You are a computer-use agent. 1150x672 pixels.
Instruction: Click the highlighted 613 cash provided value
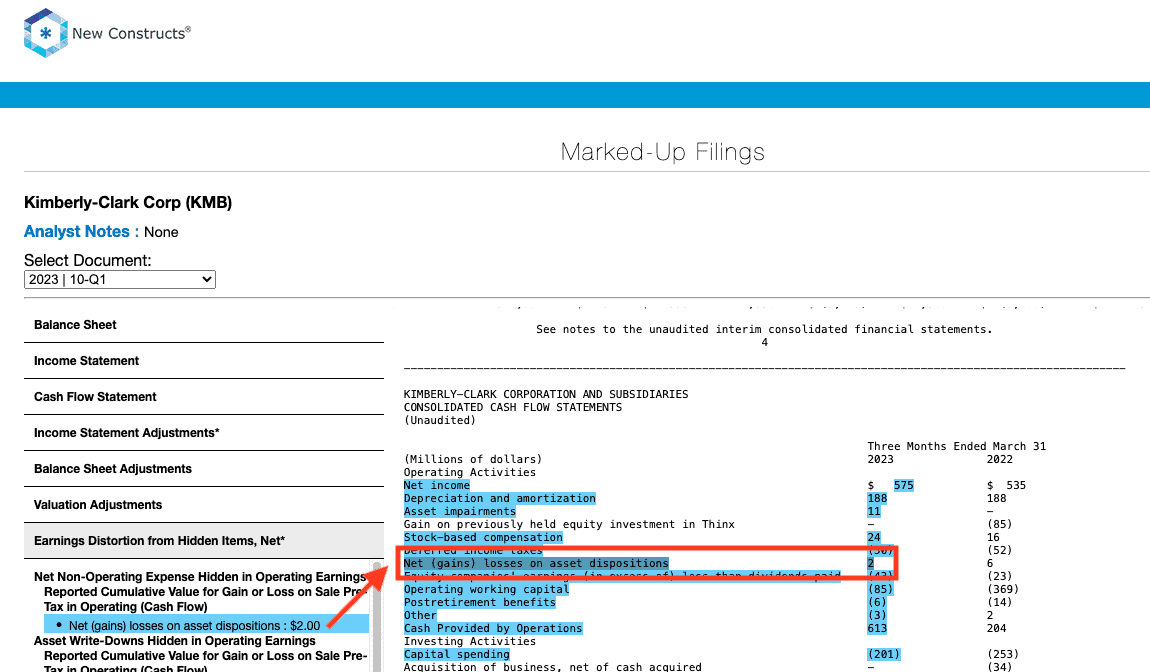pyautogui.click(x=877, y=629)
